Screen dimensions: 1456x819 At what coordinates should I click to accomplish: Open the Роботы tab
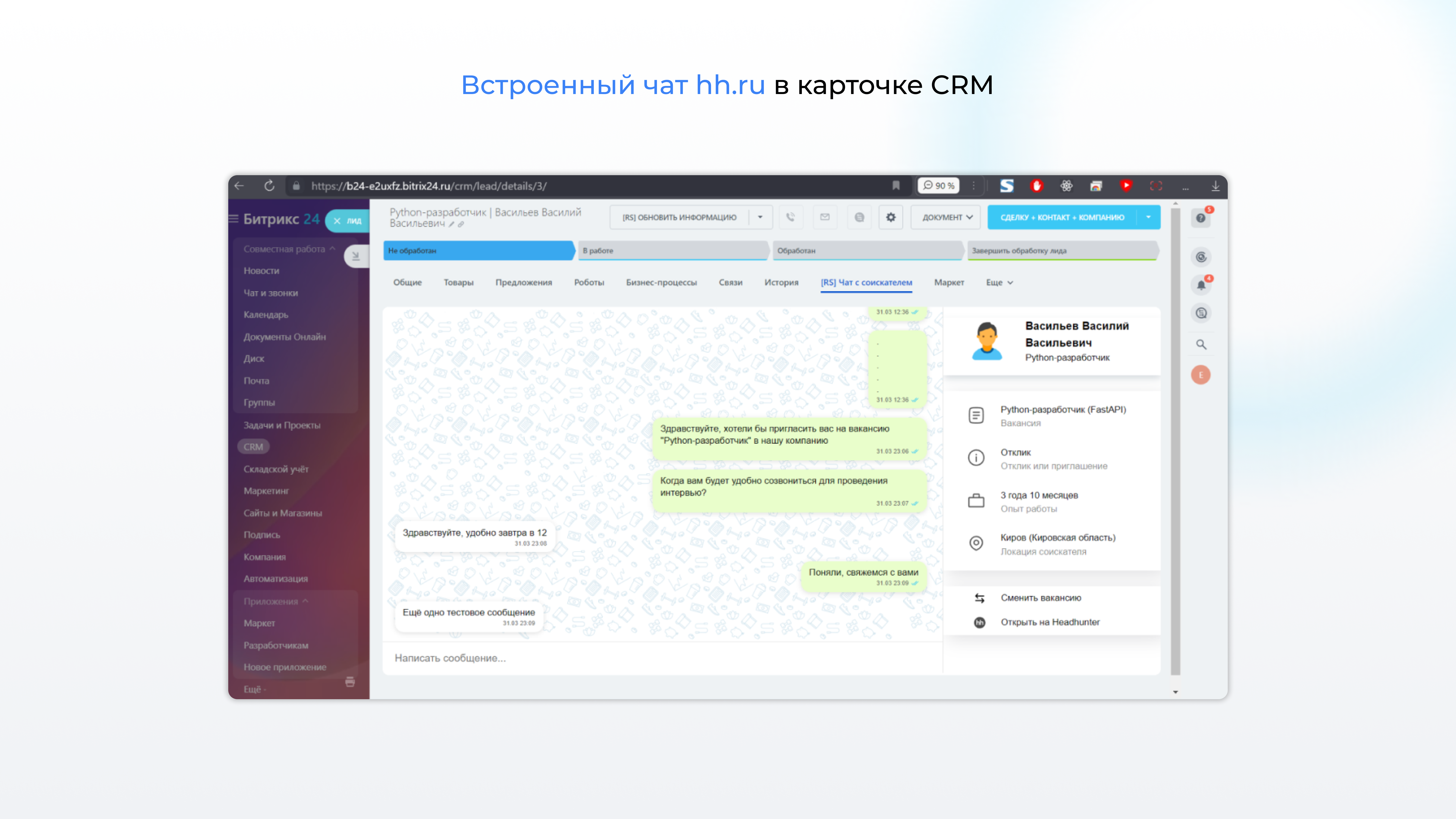click(589, 283)
